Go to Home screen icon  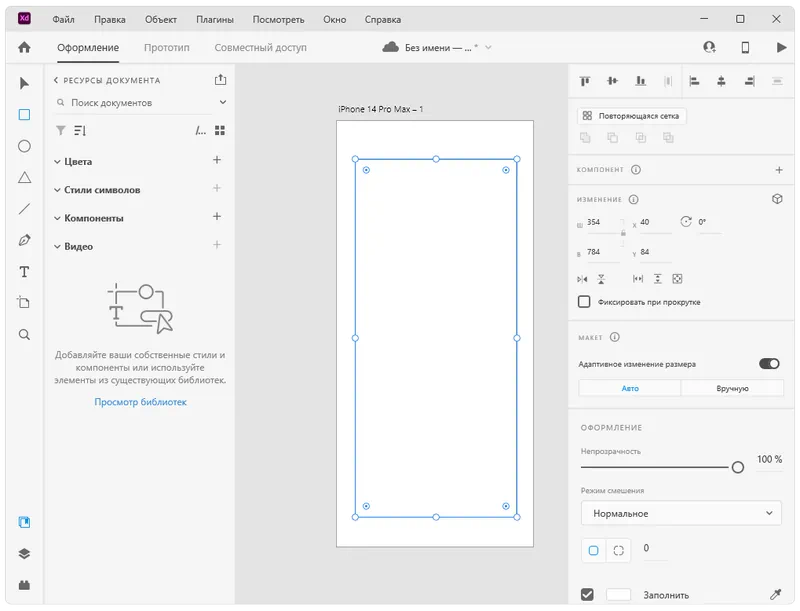[x=24, y=47]
